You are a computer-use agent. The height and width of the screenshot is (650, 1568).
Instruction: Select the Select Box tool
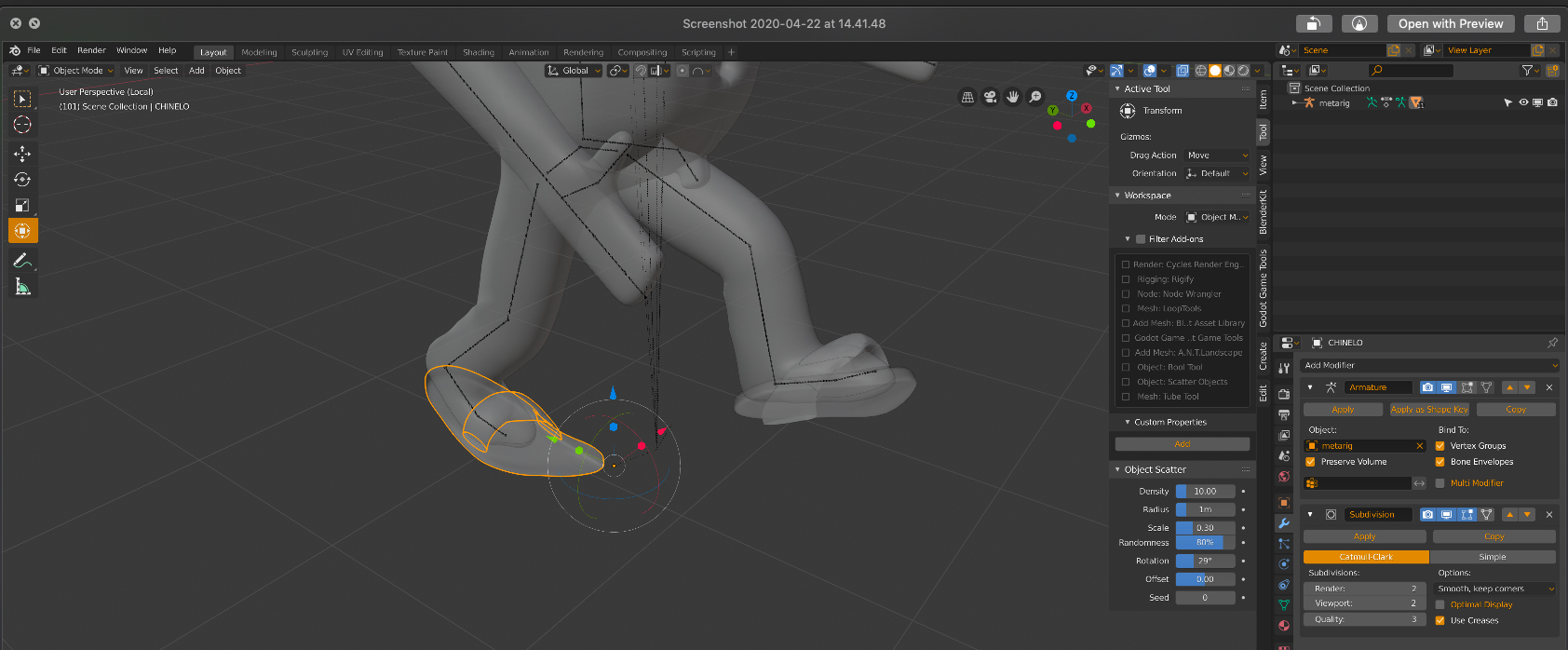22,99
